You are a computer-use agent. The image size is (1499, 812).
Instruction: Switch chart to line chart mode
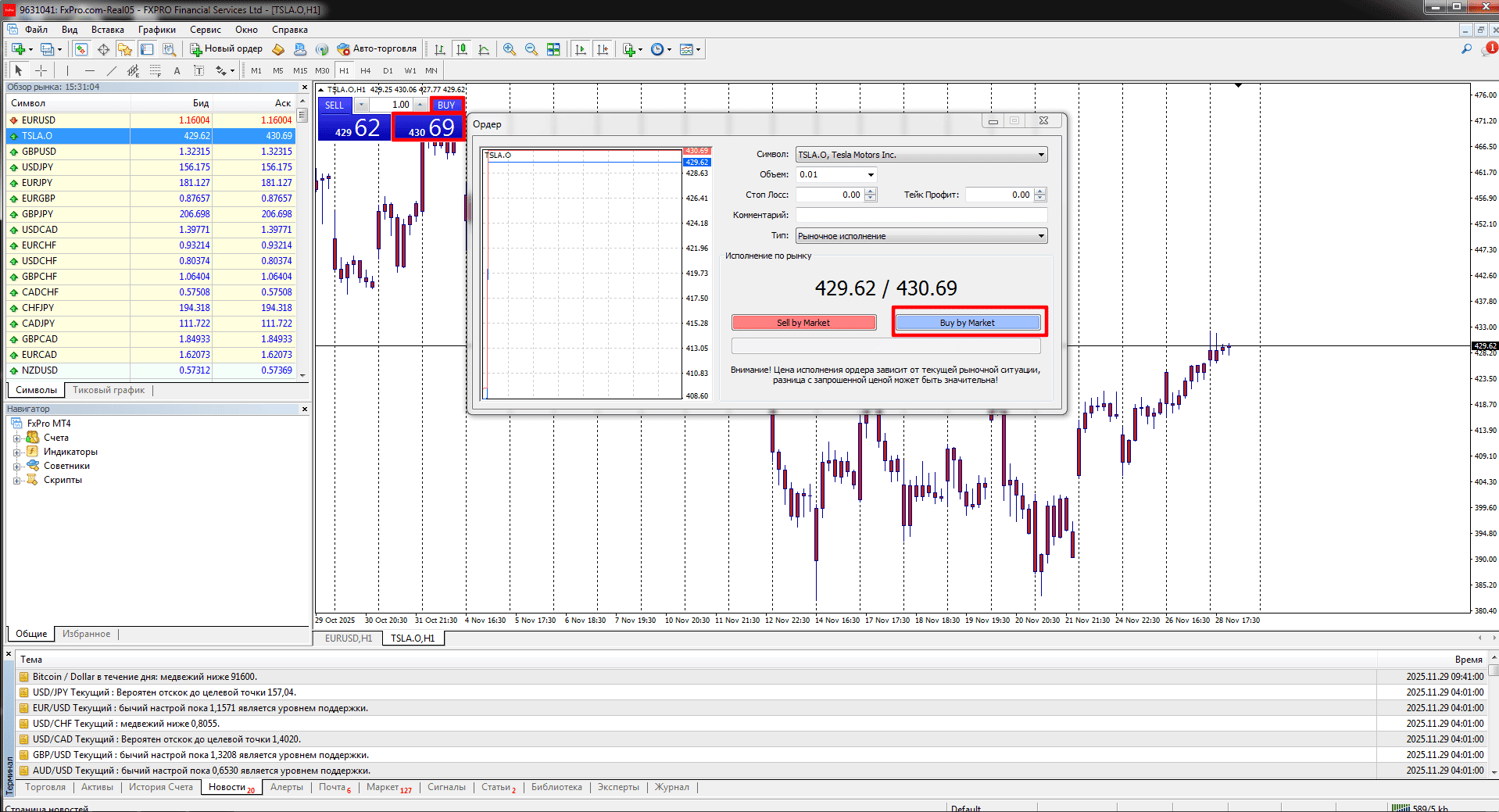pos(484,49)
